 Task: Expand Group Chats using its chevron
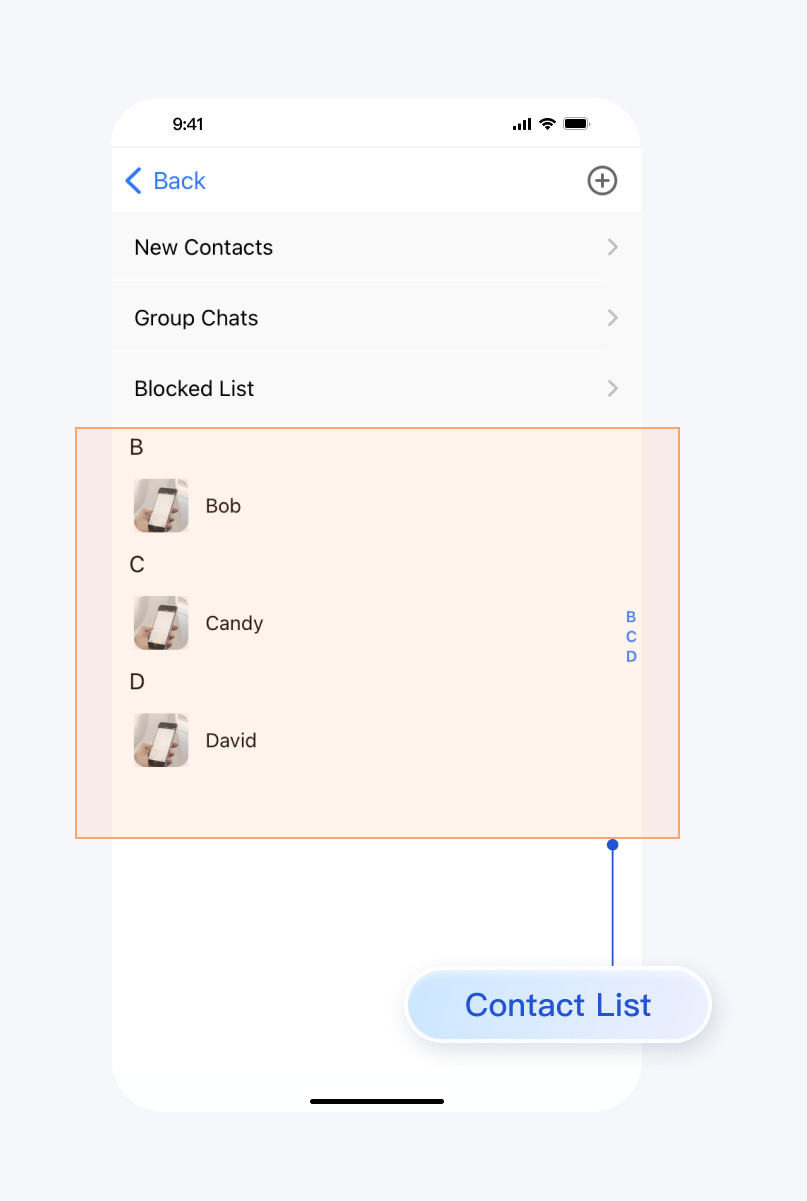(x=612, y=318)
